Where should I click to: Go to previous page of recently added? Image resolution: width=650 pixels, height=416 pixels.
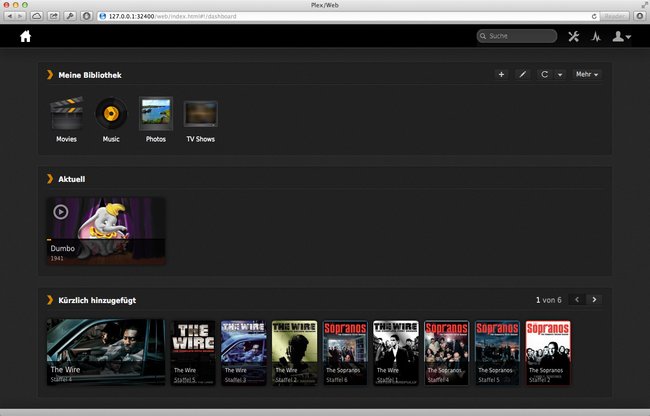point(577,300)
